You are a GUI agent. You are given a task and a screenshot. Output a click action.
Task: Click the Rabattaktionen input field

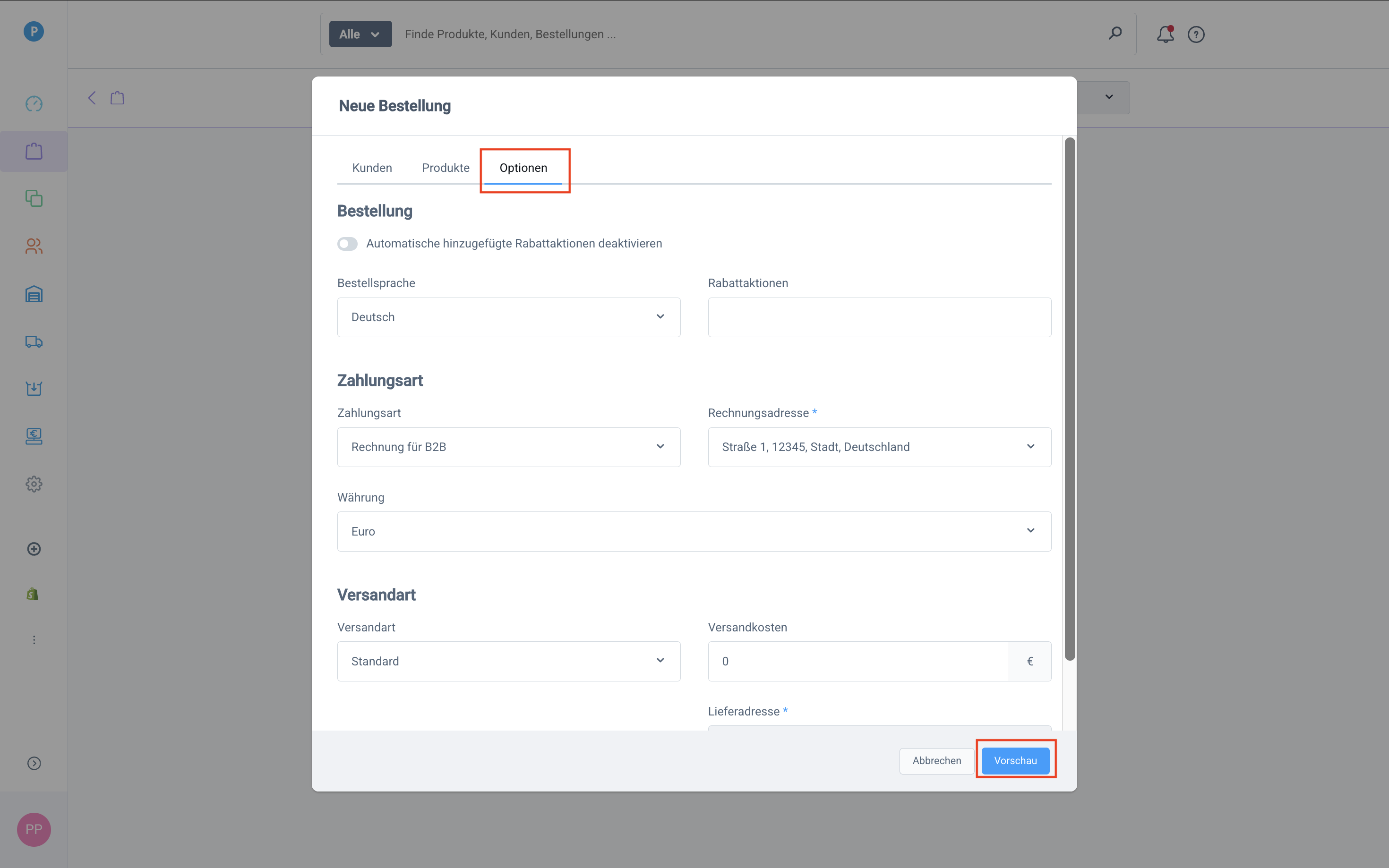879,317
